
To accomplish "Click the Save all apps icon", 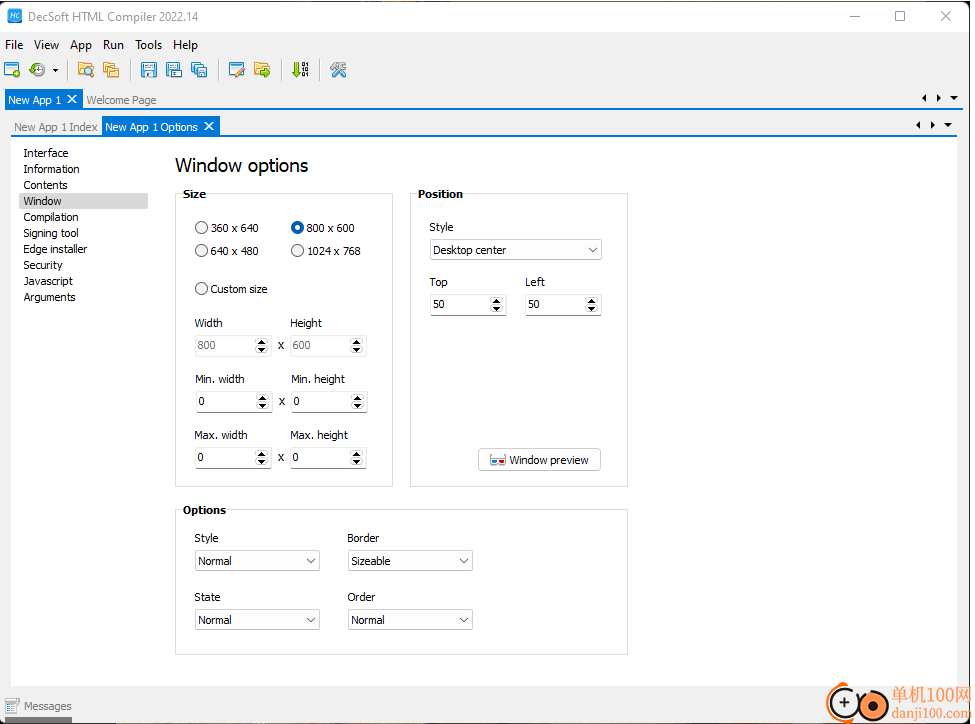I will click(199, 70).
